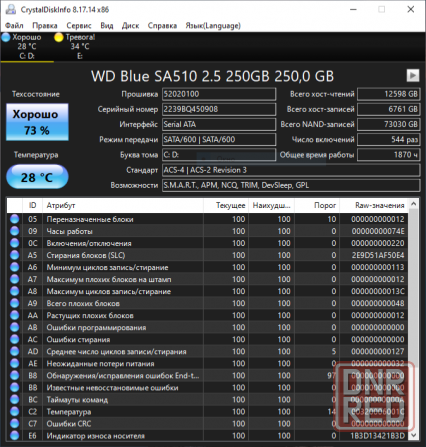Click the power-on hours value 1870 ч
The width and height of the screenshot is (426, 447).
click(388, 155)
